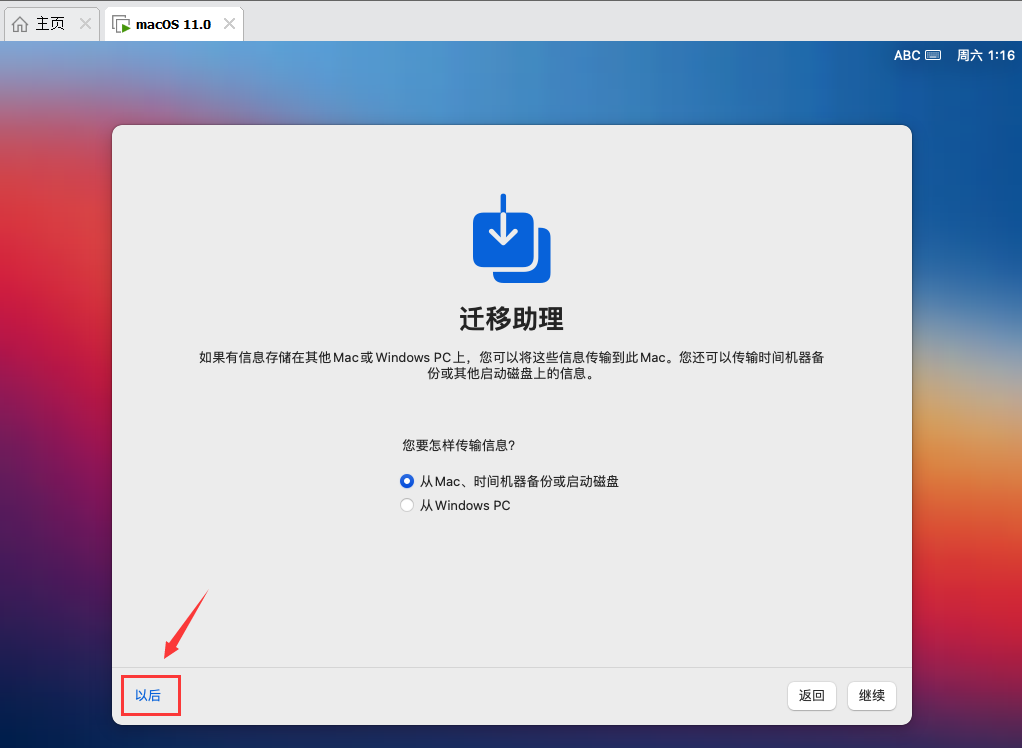Click the description paragraph starting 如果有信息存储
The height and width of the screenshot is (748, 1022).
pos(512,366)
